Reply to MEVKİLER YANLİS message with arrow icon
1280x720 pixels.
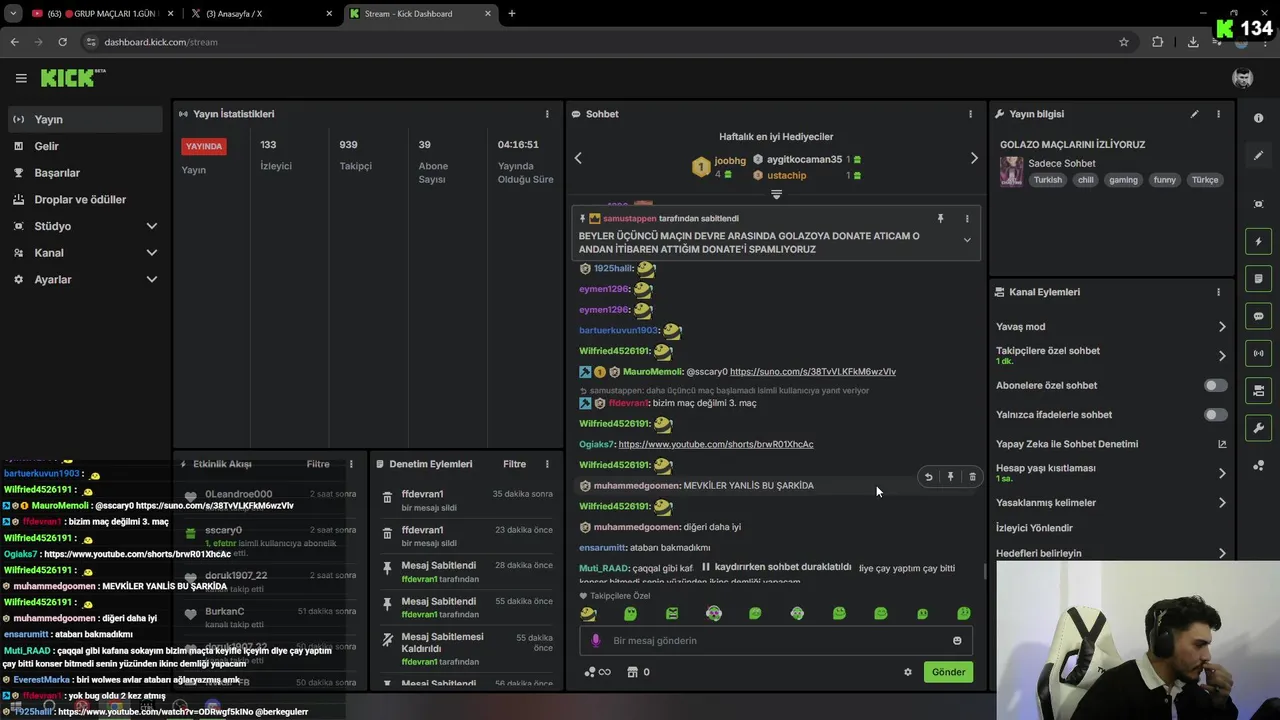tap(928, 477)
